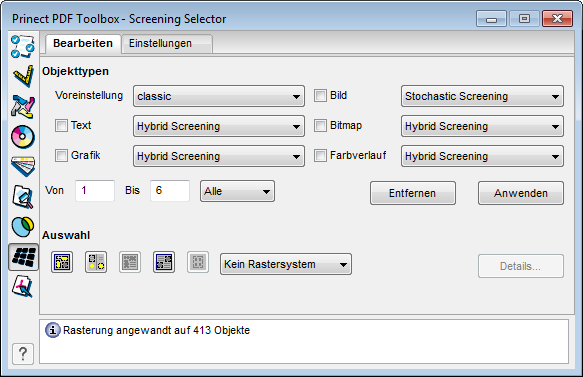583x377 pixels.
Task: Open the Voreinstellung dropdown showing classic
Action: (219, 96)
